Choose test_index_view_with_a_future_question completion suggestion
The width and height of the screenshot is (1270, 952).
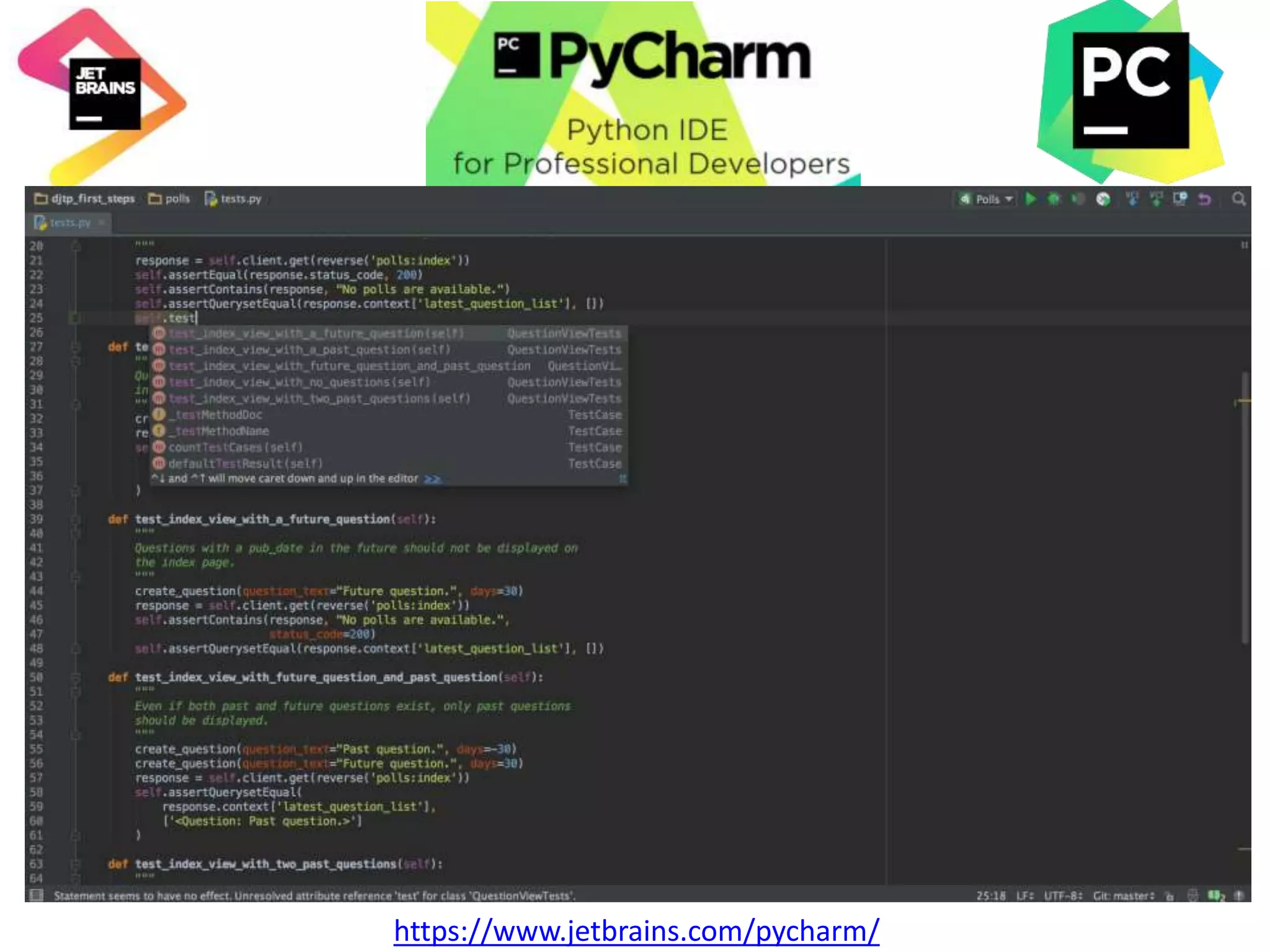(389, 333)
